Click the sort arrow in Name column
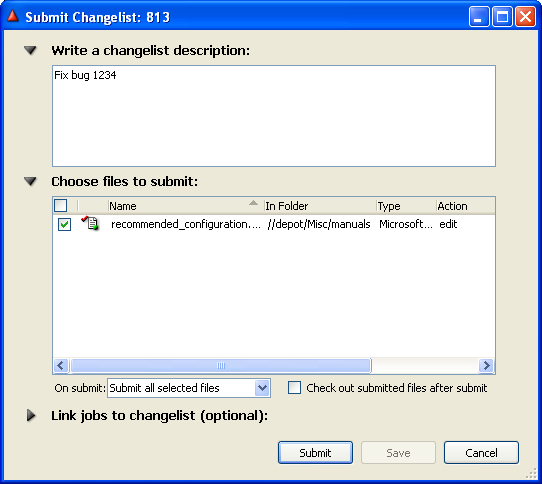The height and width of the screenshot is (484, 542). (x=253, y=203)
